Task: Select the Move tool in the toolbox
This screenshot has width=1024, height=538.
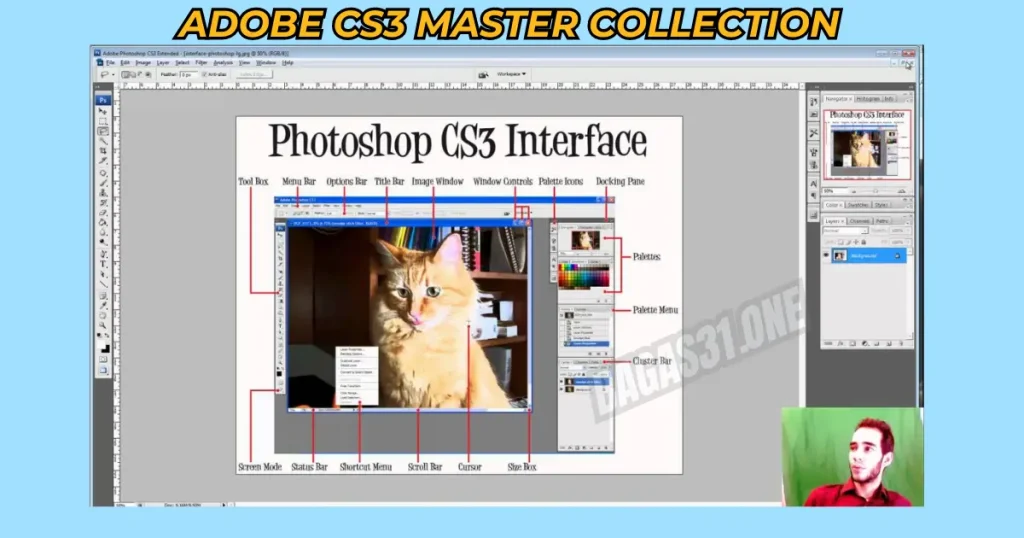Action: tap(103, 111)
